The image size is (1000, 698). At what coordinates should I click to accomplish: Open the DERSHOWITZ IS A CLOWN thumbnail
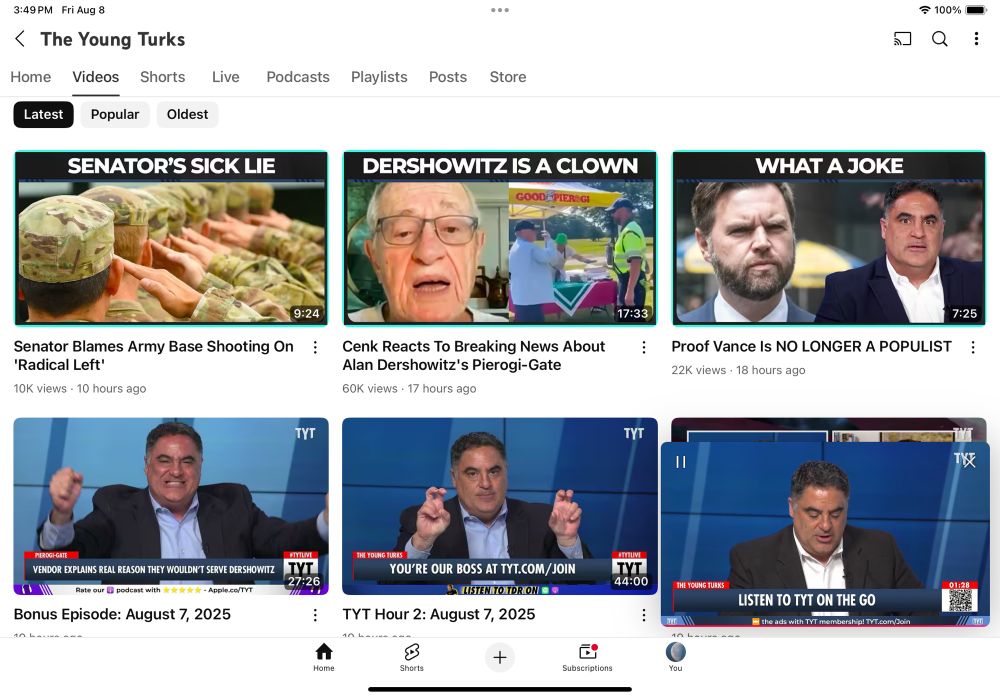pyautogui.click(x=499, y=238)
